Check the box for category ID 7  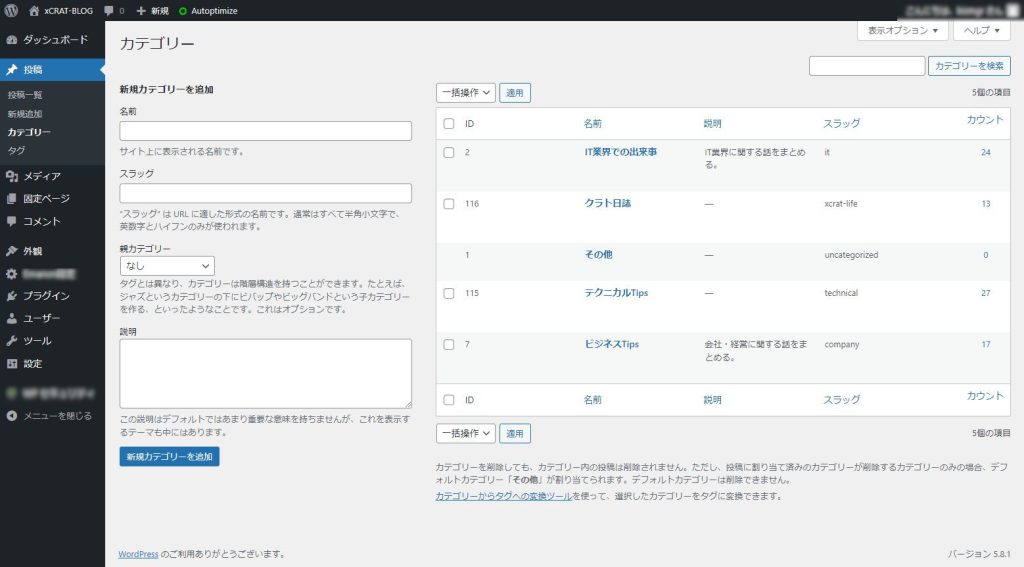449,344
